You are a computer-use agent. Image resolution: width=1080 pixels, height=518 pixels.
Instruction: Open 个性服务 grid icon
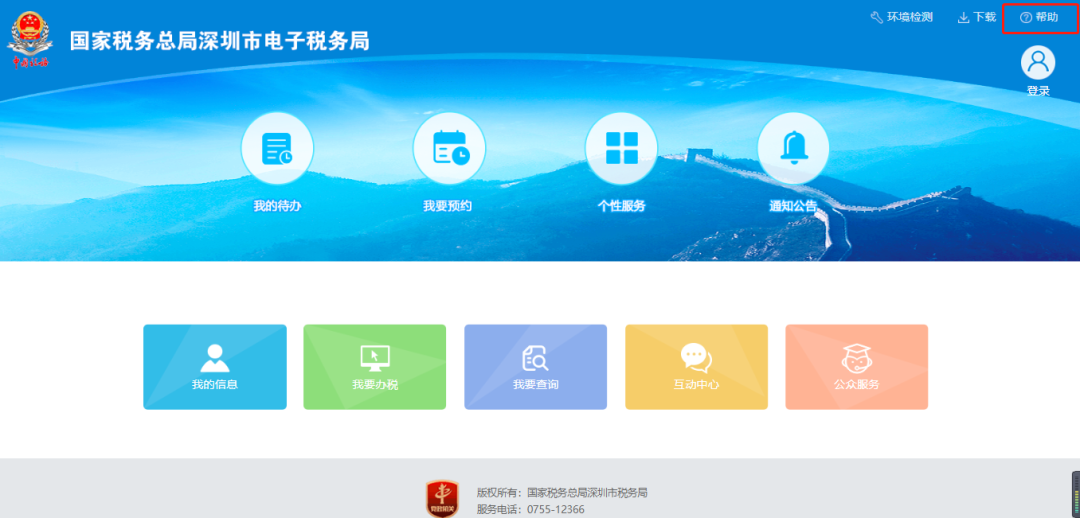click(x=621, y=148)
